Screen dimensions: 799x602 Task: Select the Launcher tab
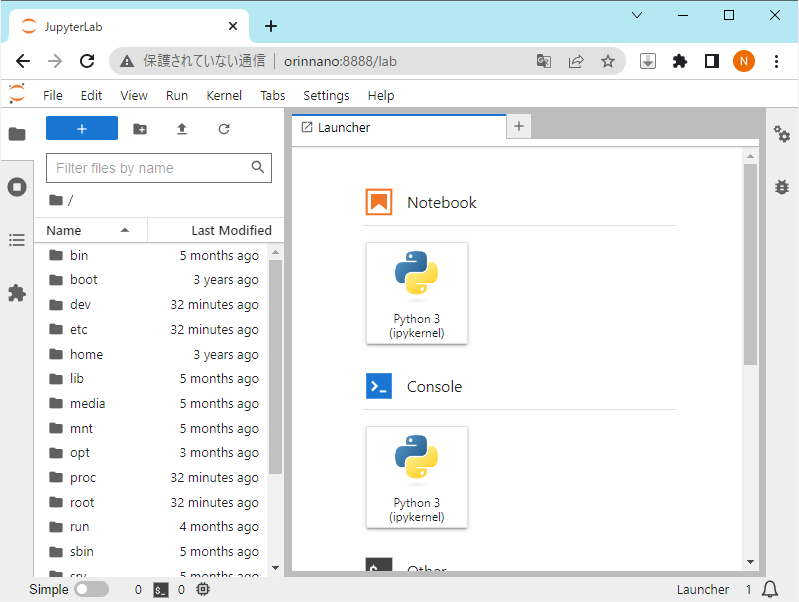[344, 128]
